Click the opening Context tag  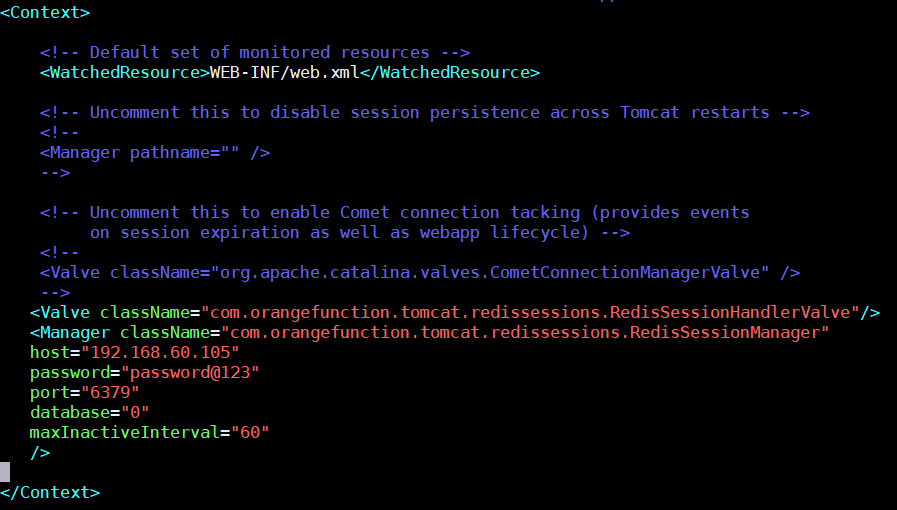pyautogui.click(x=45, y=13)
